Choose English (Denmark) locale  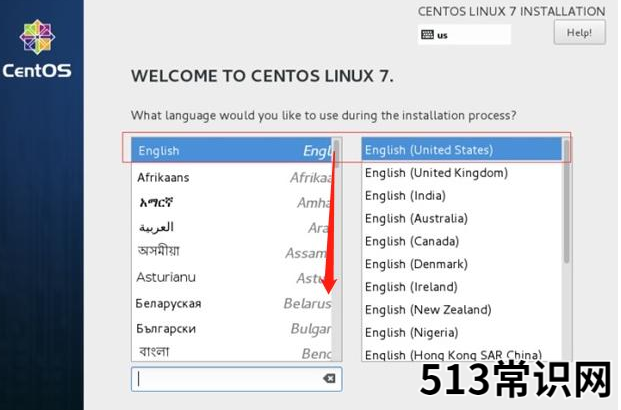pos(462,264)
